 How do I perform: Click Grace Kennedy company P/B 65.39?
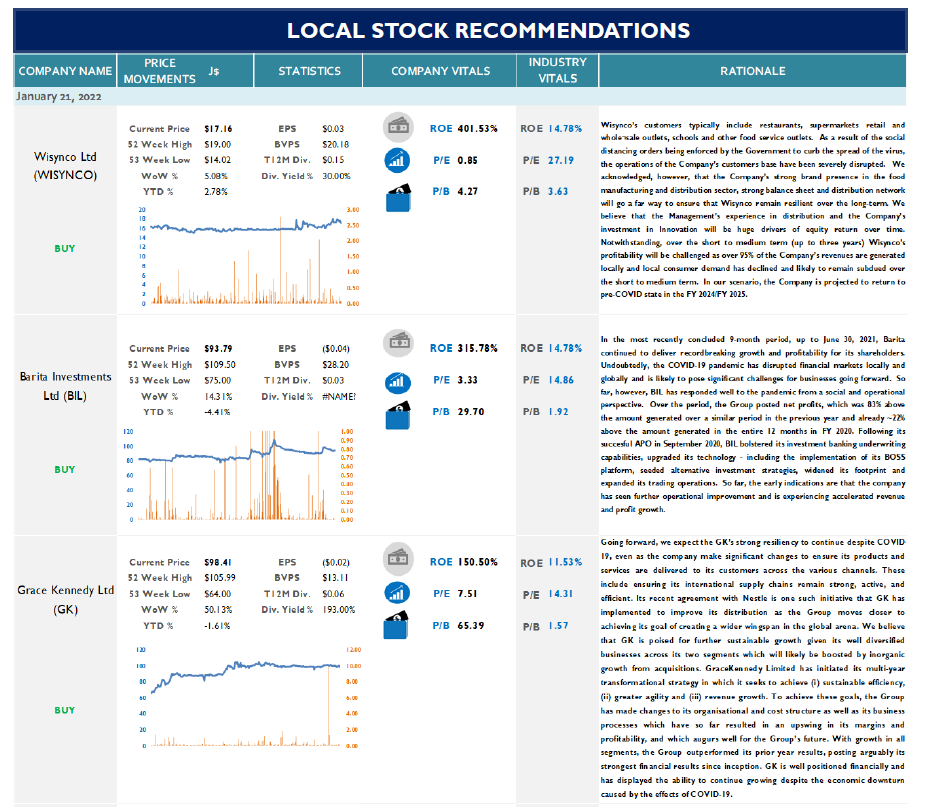[x=471, y=625]
